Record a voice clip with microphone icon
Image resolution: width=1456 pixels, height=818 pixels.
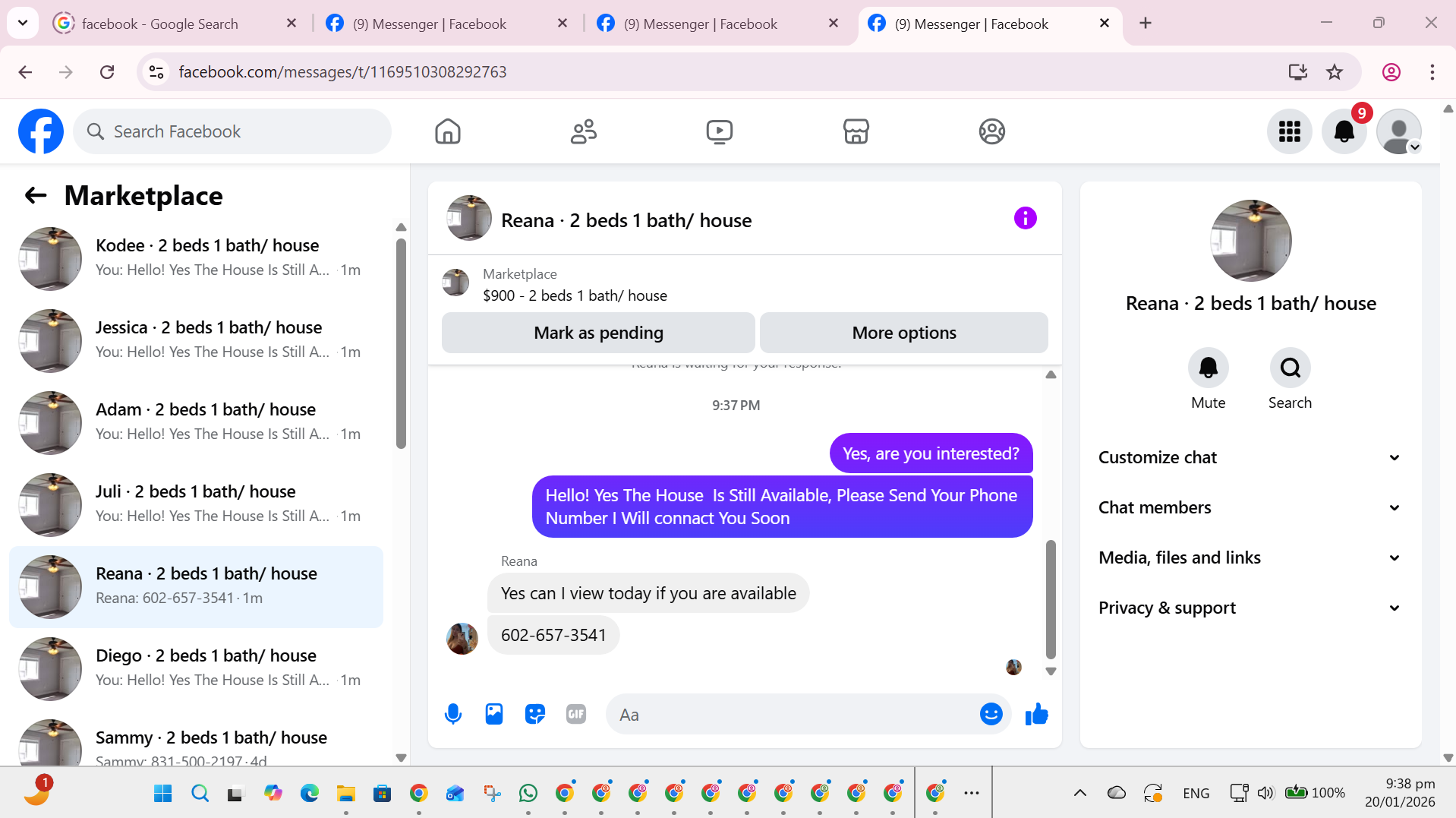453,714
